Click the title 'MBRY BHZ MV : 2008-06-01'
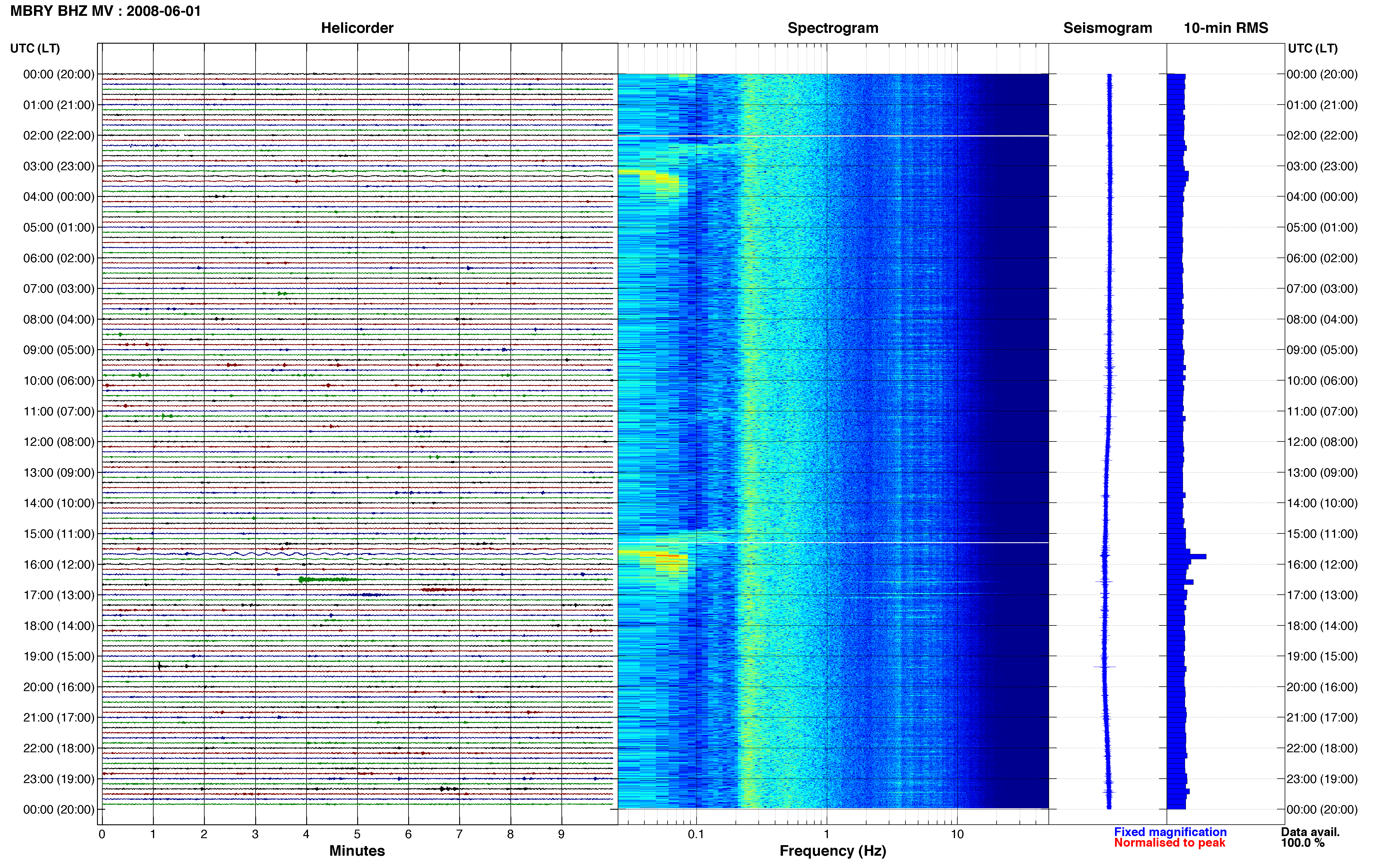The image size is (1389, 868). [x=106, y=11]
